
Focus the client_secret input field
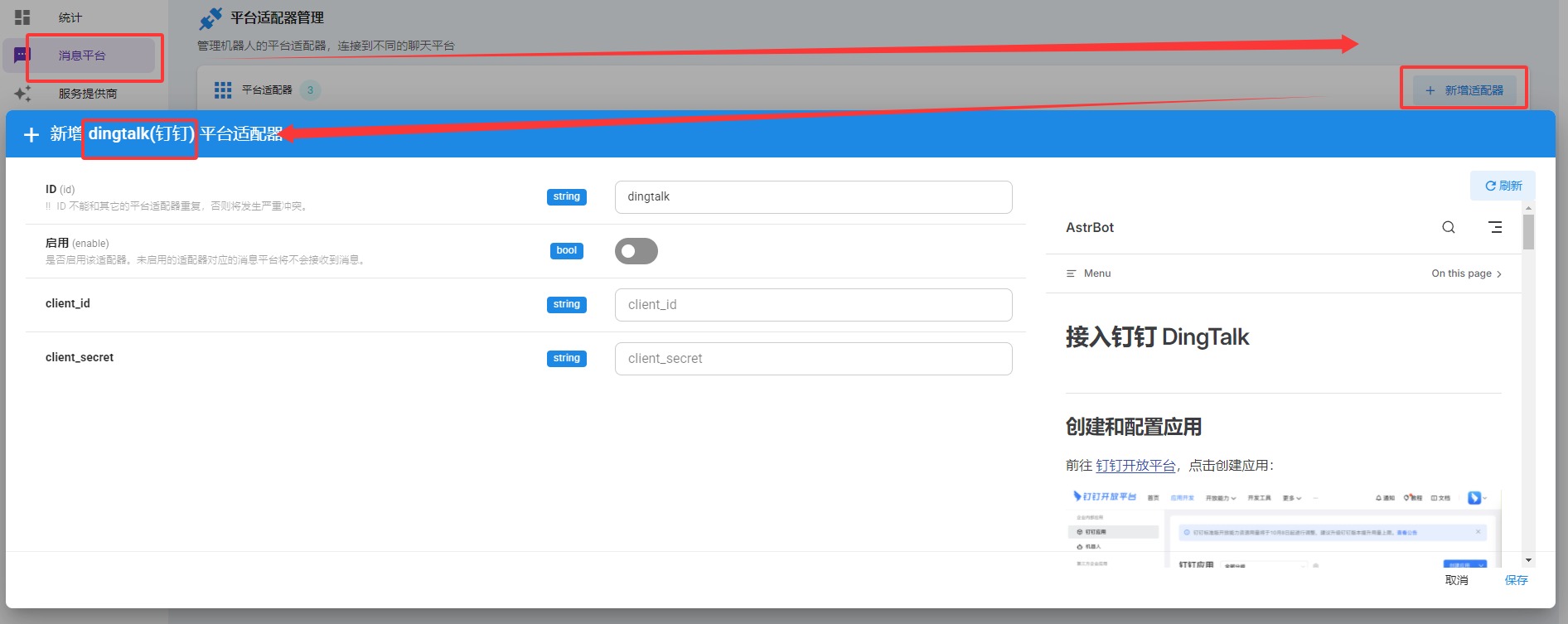pyautogui.click(x=813, y=359)
